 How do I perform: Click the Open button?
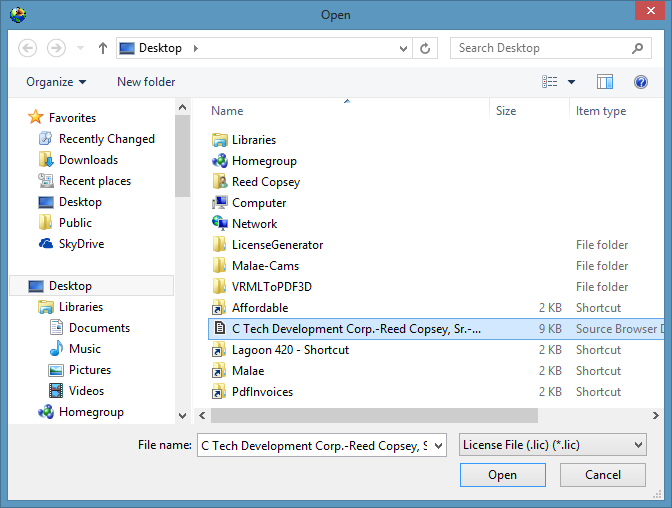pyautogui.click(x=503, y=475)
